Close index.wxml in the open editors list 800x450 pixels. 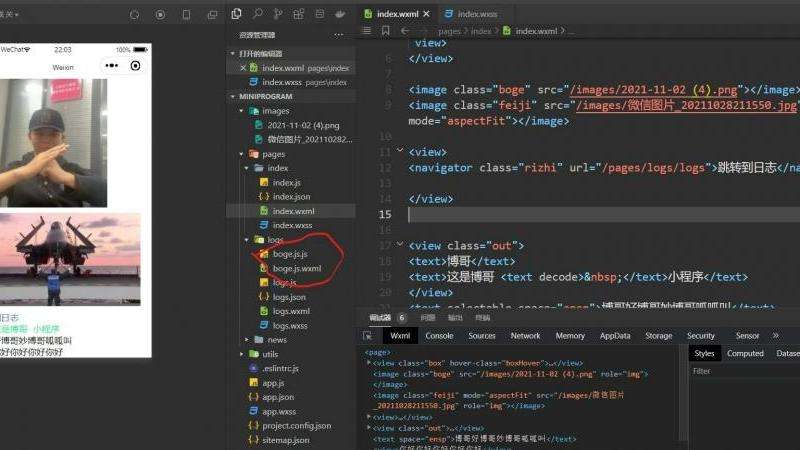coord(242,68)
